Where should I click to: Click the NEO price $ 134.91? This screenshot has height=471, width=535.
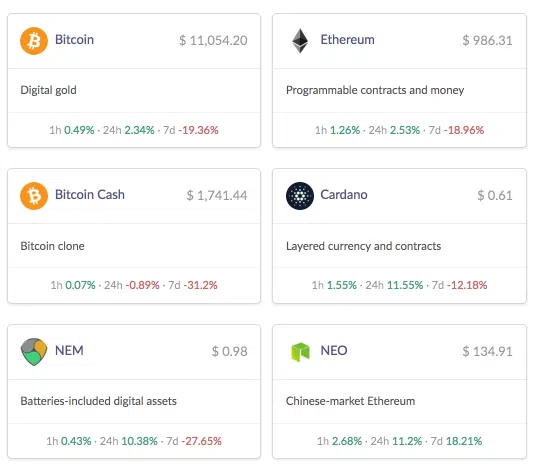coord(487,352)
